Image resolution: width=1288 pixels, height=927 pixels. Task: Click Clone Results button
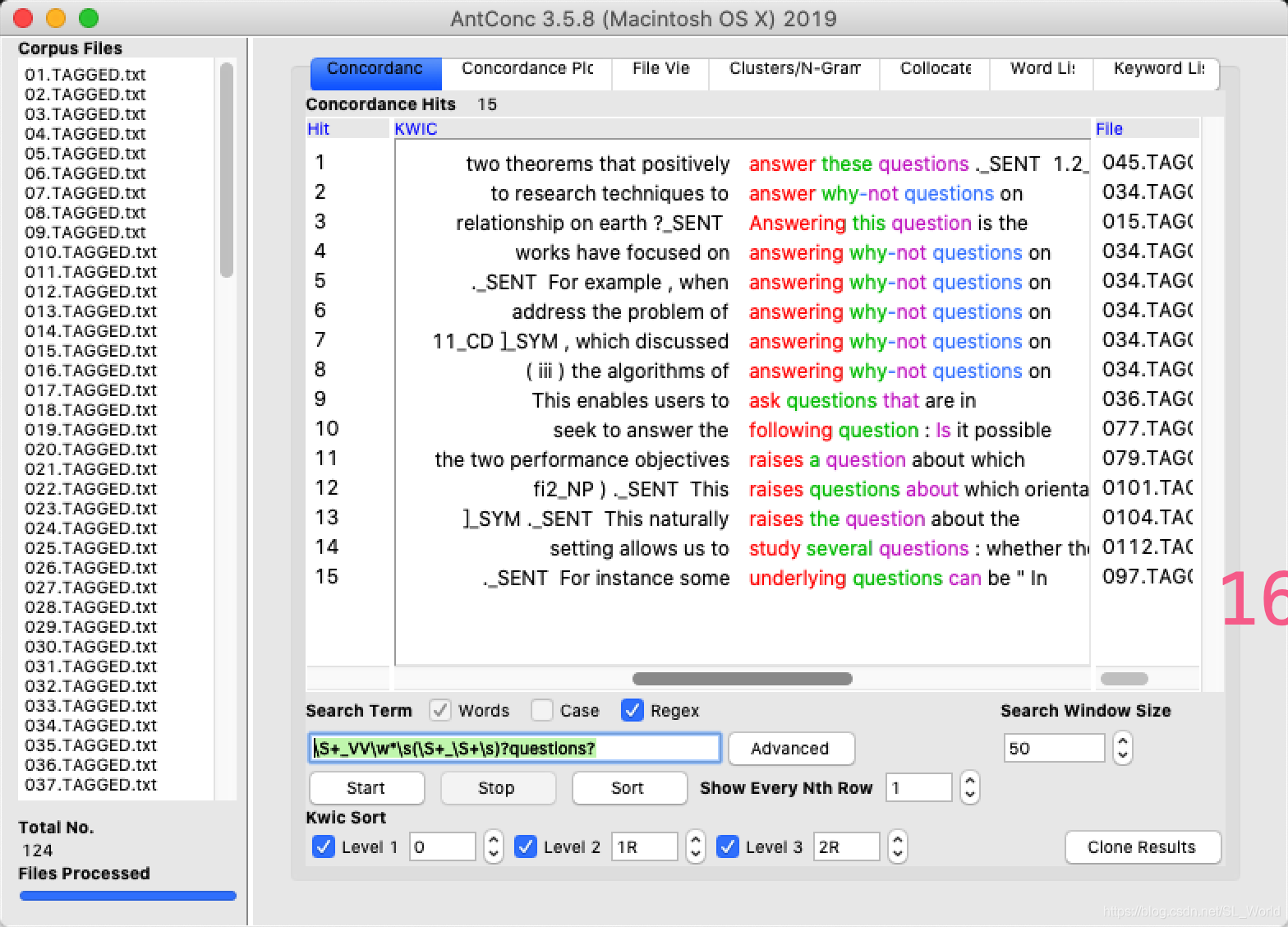pyautogui.click(x=1143, y=847)
